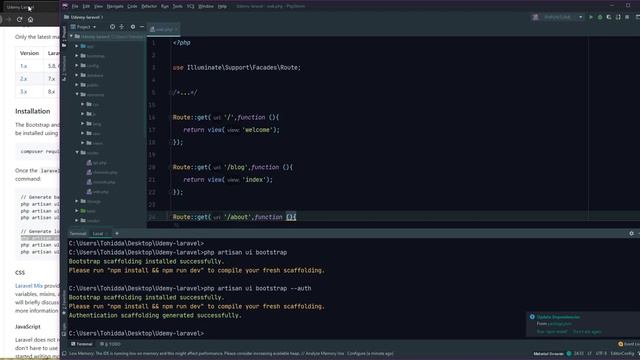Hide the Project panel with minus icon
640x360 pixels.
[142, 27]
